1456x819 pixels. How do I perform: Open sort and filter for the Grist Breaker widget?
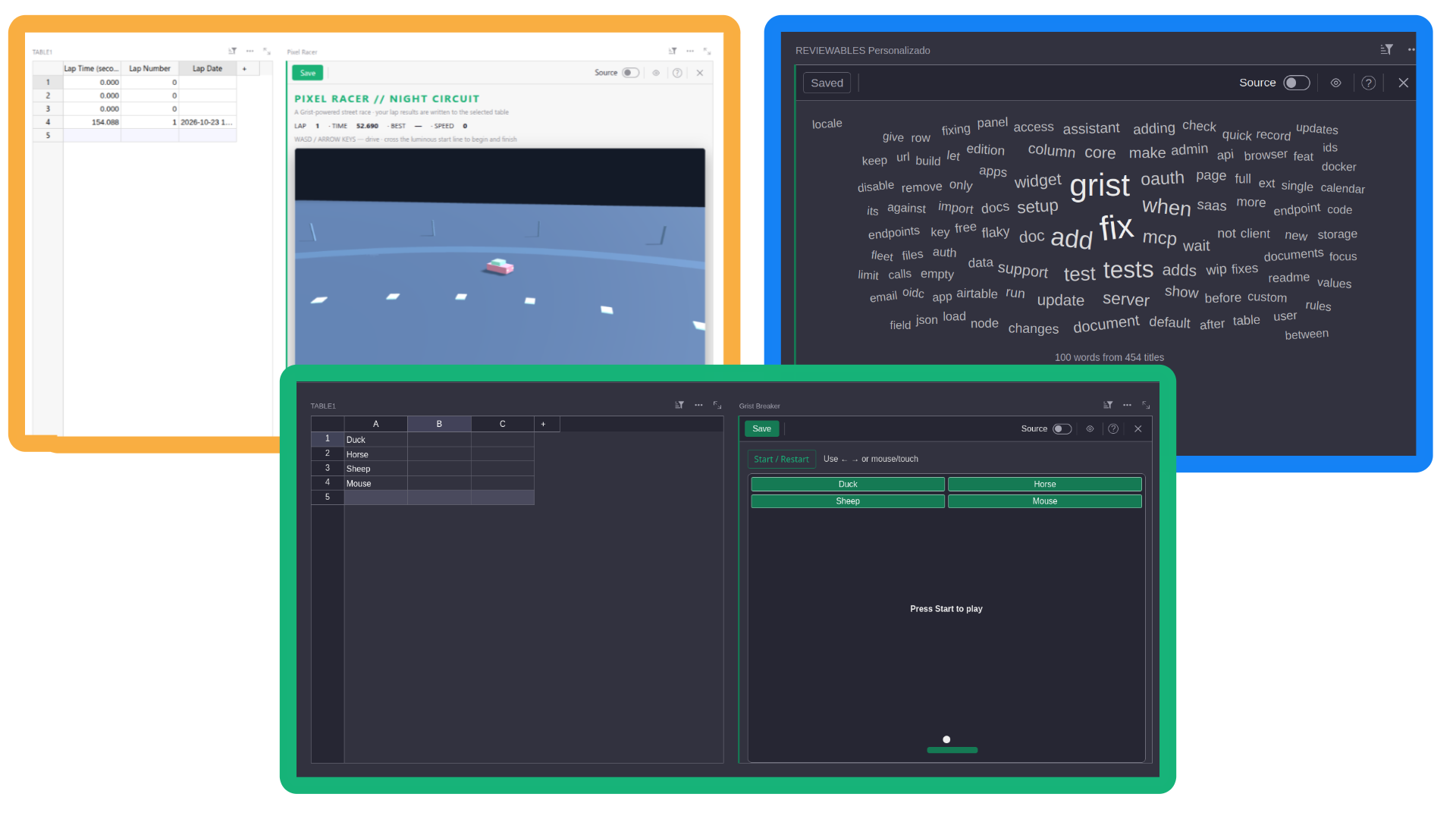pyautogui.click(x=1108, y=405)
